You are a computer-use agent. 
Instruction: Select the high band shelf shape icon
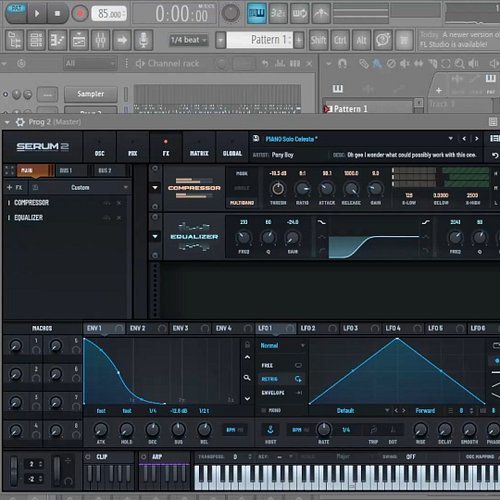(x=426, y=222)
